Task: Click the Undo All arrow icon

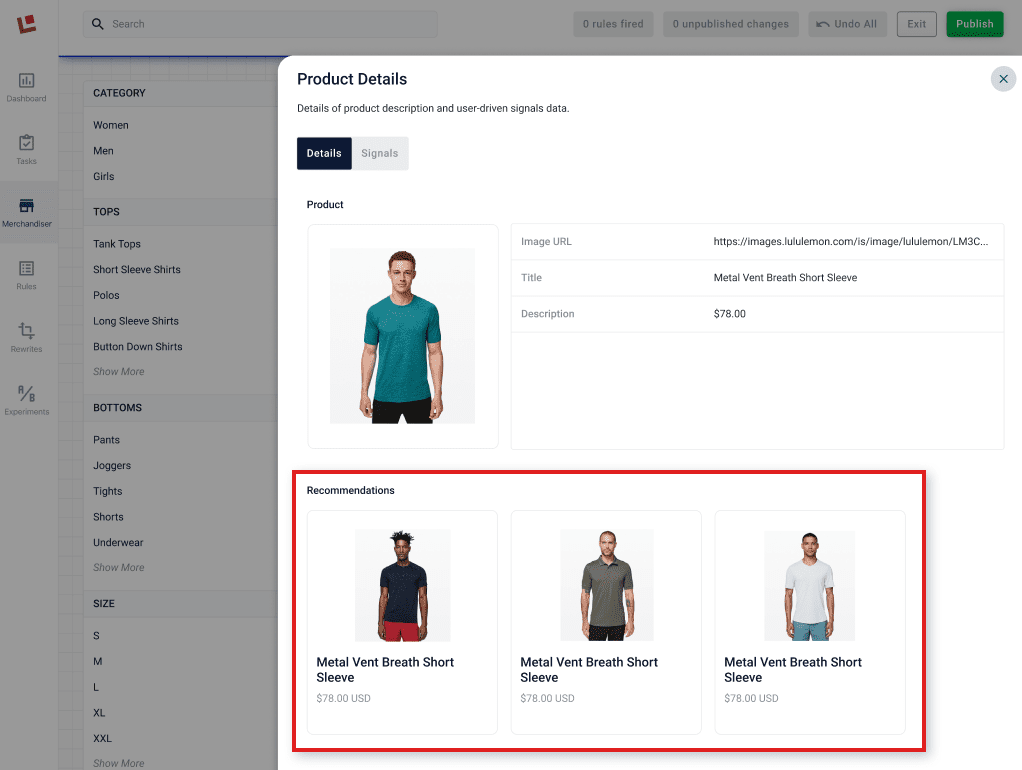Action: tap(823, 24)
